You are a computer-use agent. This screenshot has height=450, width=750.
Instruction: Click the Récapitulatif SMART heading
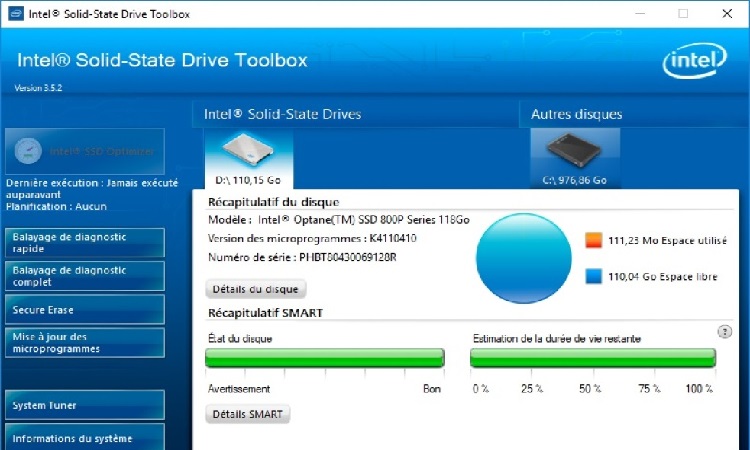265,313
